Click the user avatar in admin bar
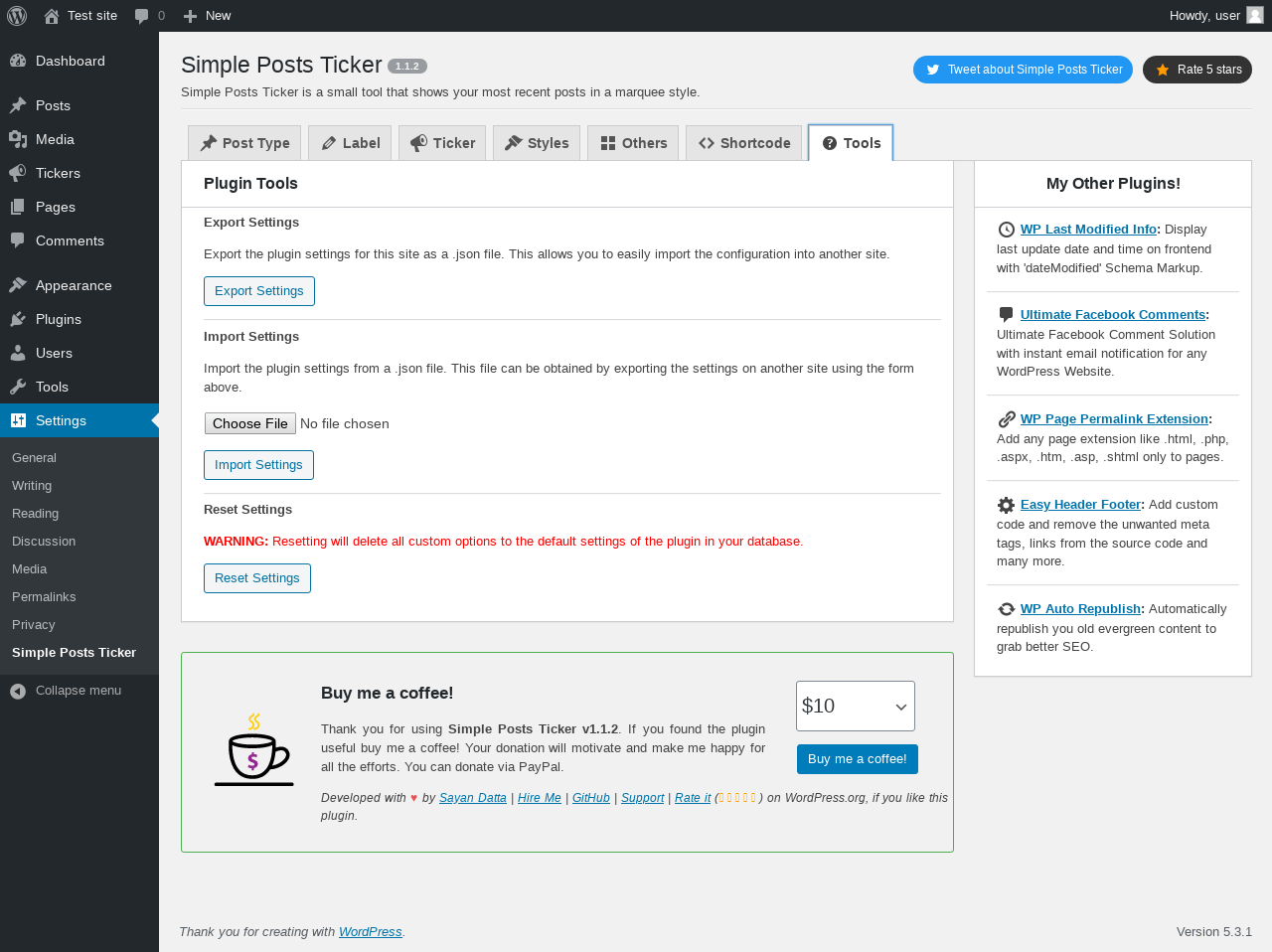1272x952 pixels. point(1255,15)
